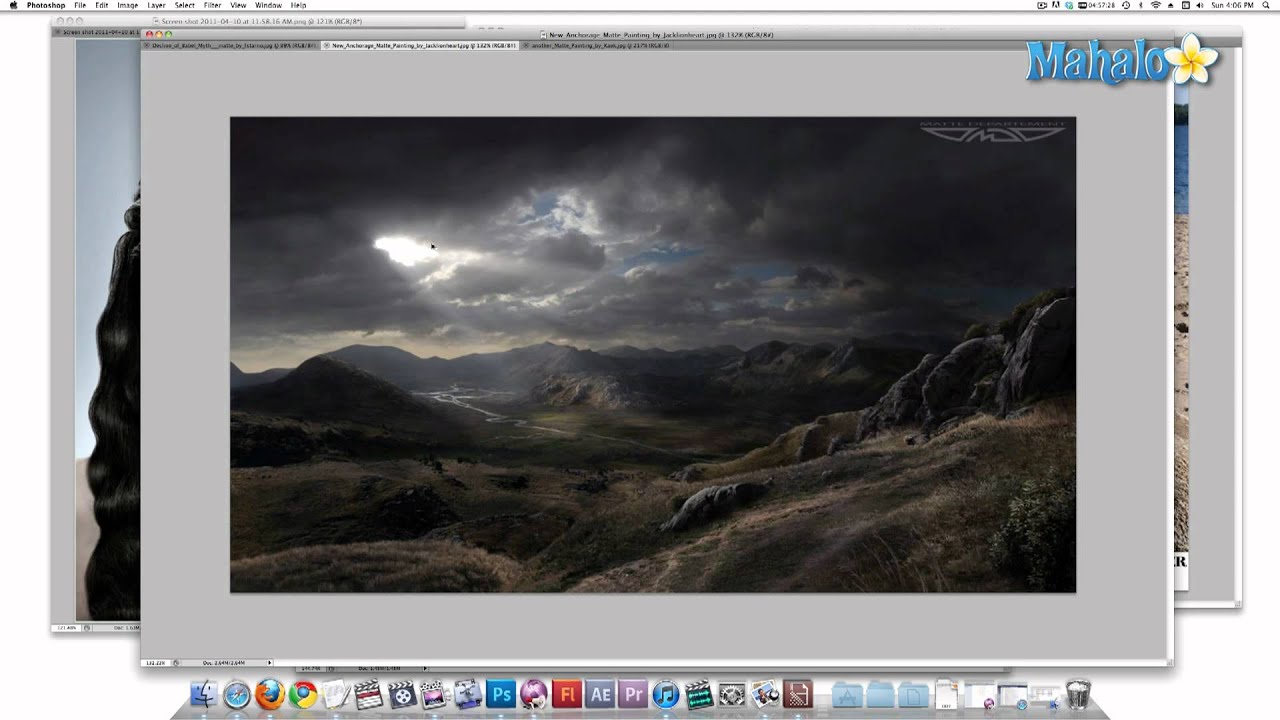Open the Help menu
Screen dimensions: 1280x720
tap(298, 5)
